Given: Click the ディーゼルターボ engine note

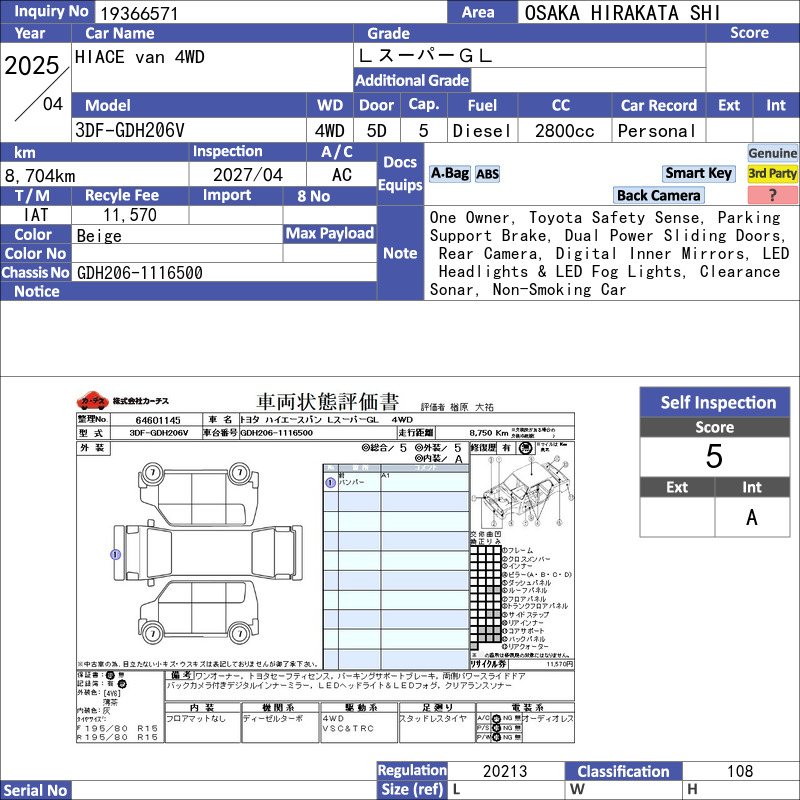Looking at the screenshot, I should (x=273, y=718).
